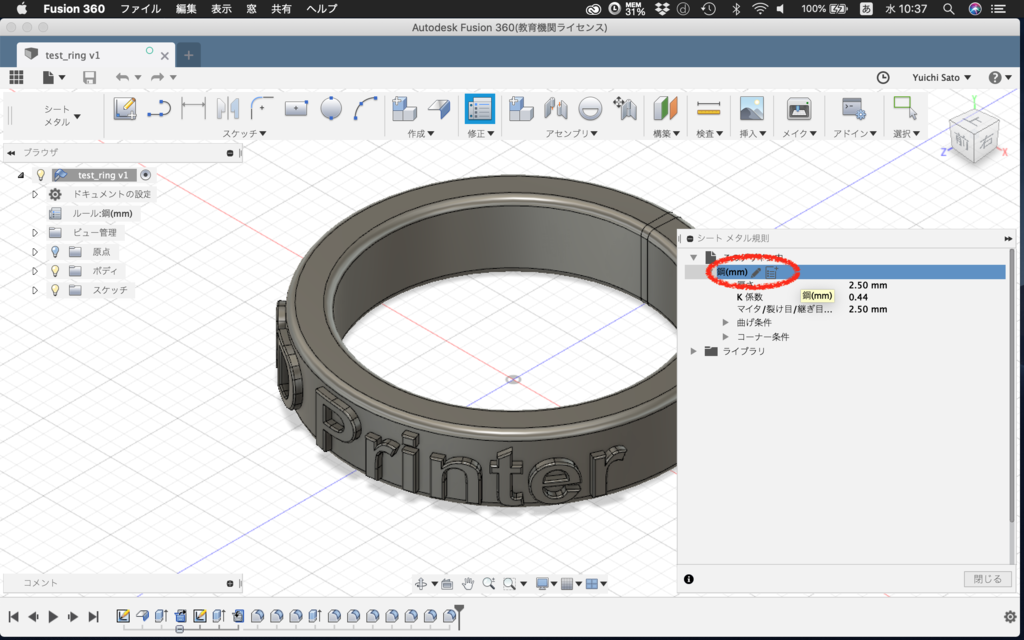Select the sketch Fillet tool
This screenshot has height=640, width=1024.
tap(262, 109)
